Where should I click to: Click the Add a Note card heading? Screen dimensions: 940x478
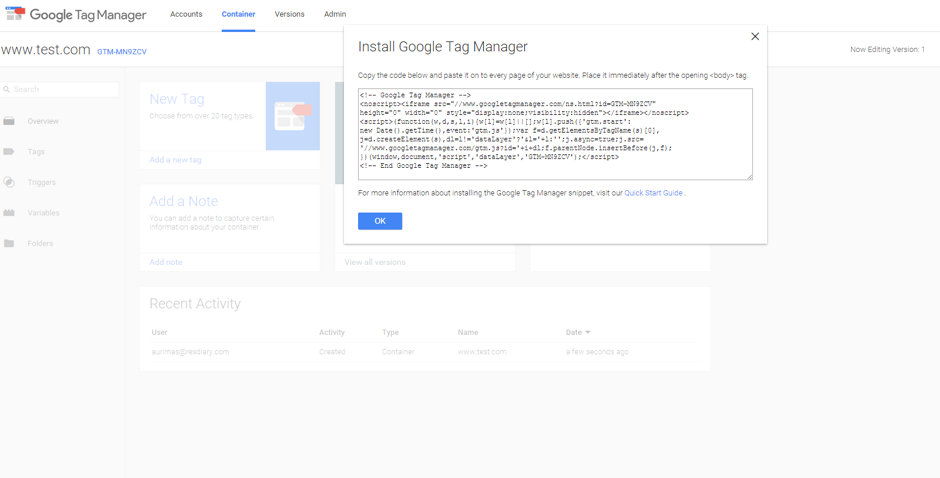point(183,201)
